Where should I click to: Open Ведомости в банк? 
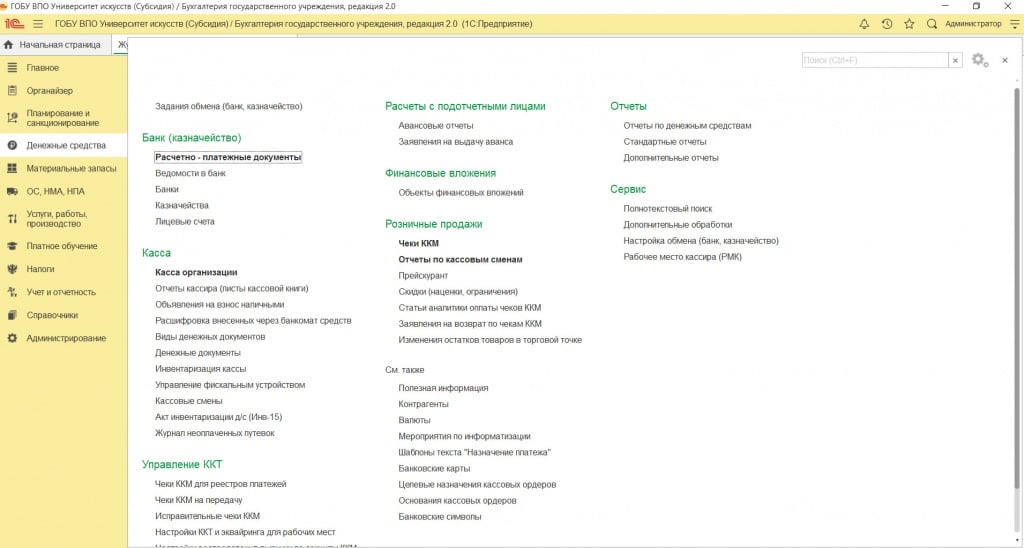coord(191,173)
